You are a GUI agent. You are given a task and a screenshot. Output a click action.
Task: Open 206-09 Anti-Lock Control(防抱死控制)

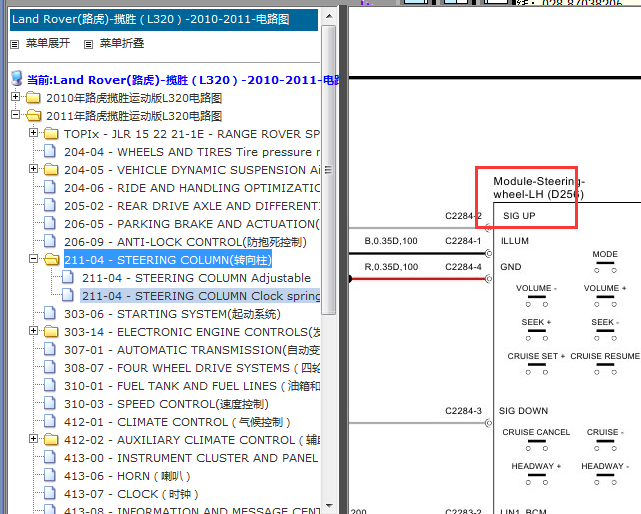click(x=185, y=242)
